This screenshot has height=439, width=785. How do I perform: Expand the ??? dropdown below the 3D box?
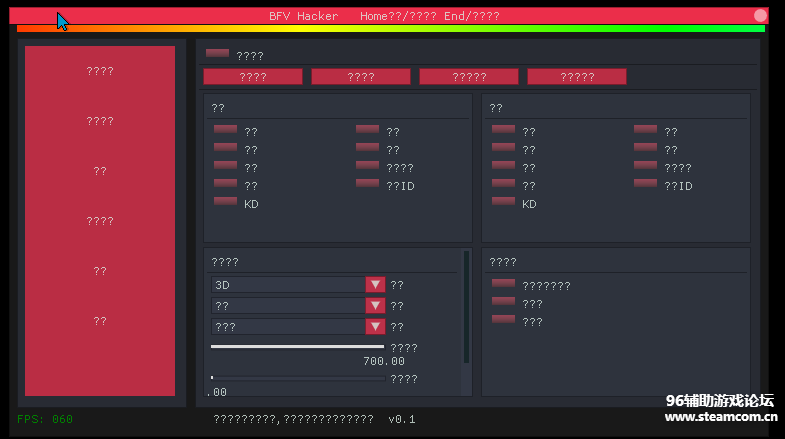click(375, 327)
